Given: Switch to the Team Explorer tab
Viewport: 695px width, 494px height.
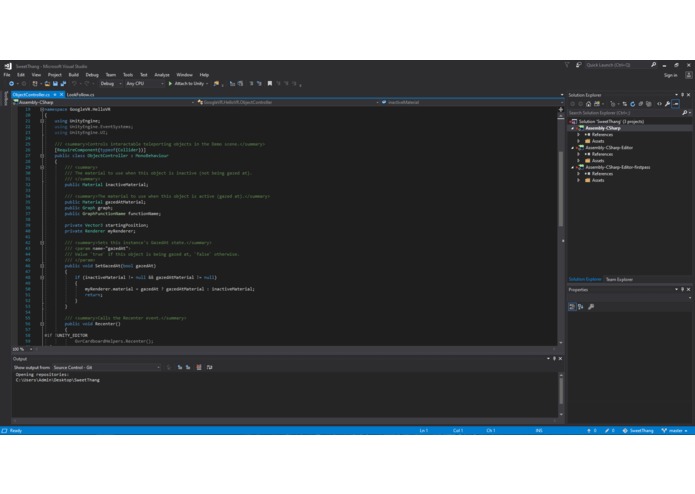Looking at the screenshot, I should click(619, 280).
